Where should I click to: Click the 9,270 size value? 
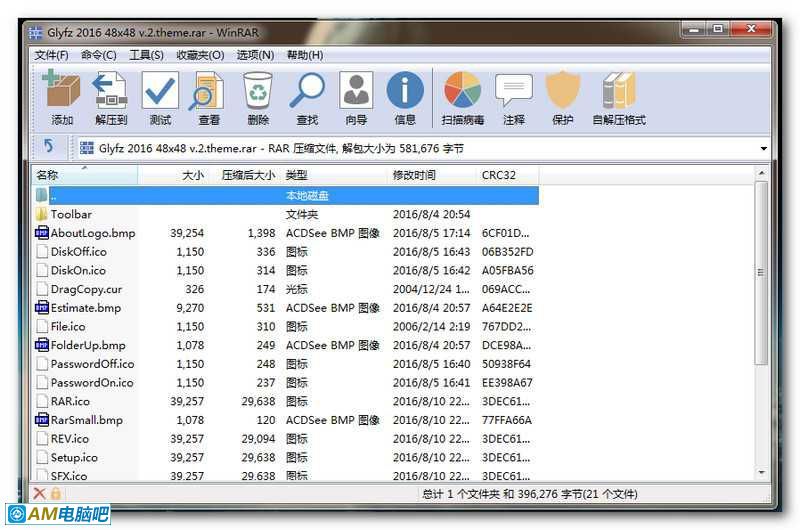[190, 308]
